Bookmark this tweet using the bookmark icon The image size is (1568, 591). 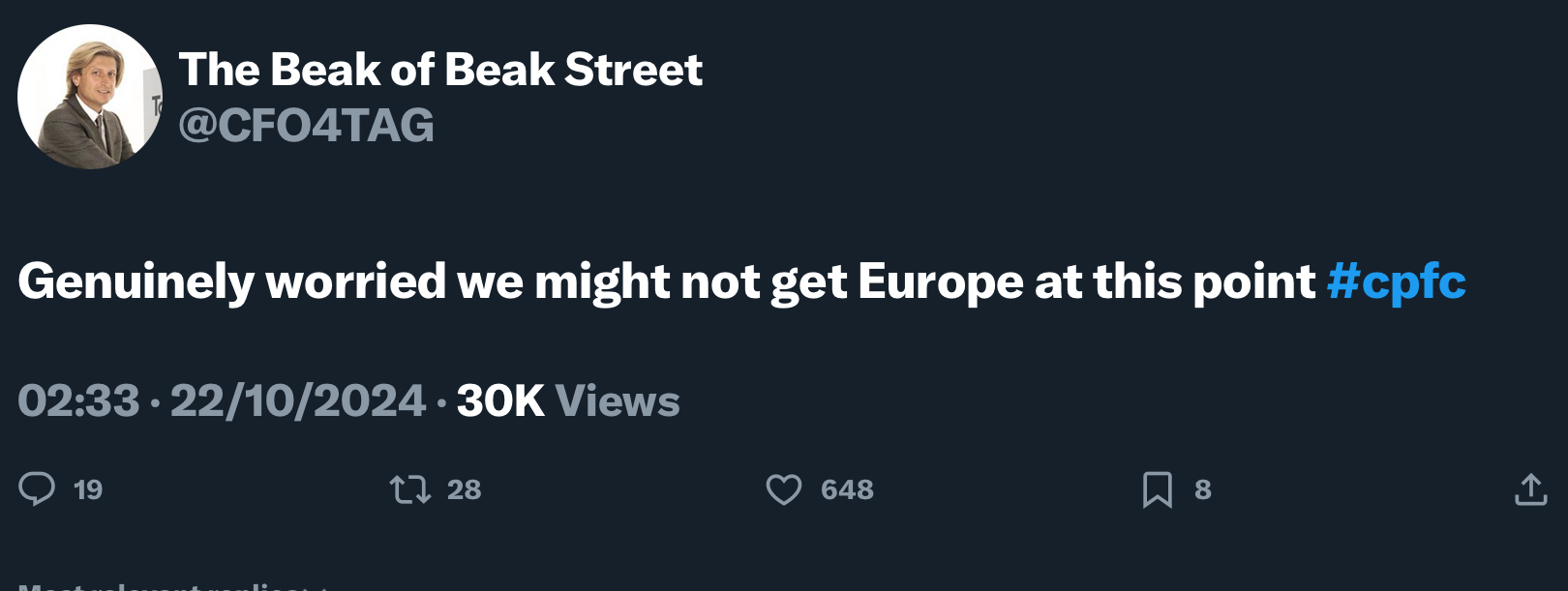(x=1158, y=489)
